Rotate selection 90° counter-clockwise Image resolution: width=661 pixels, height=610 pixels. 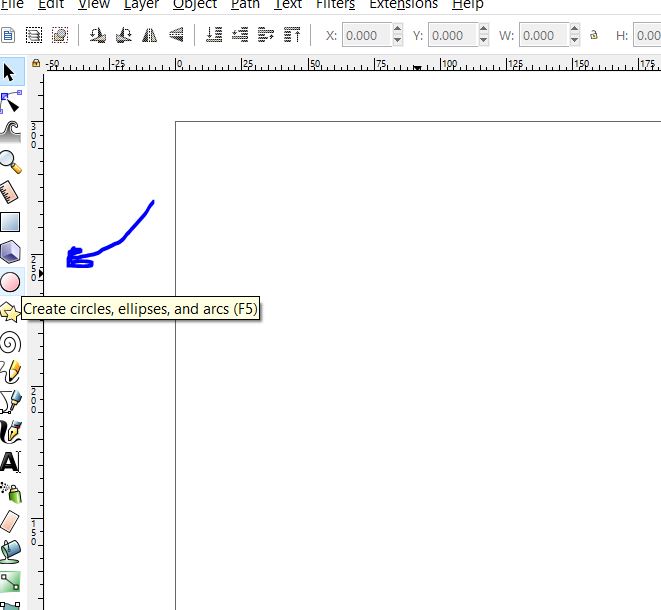[98, 35]
